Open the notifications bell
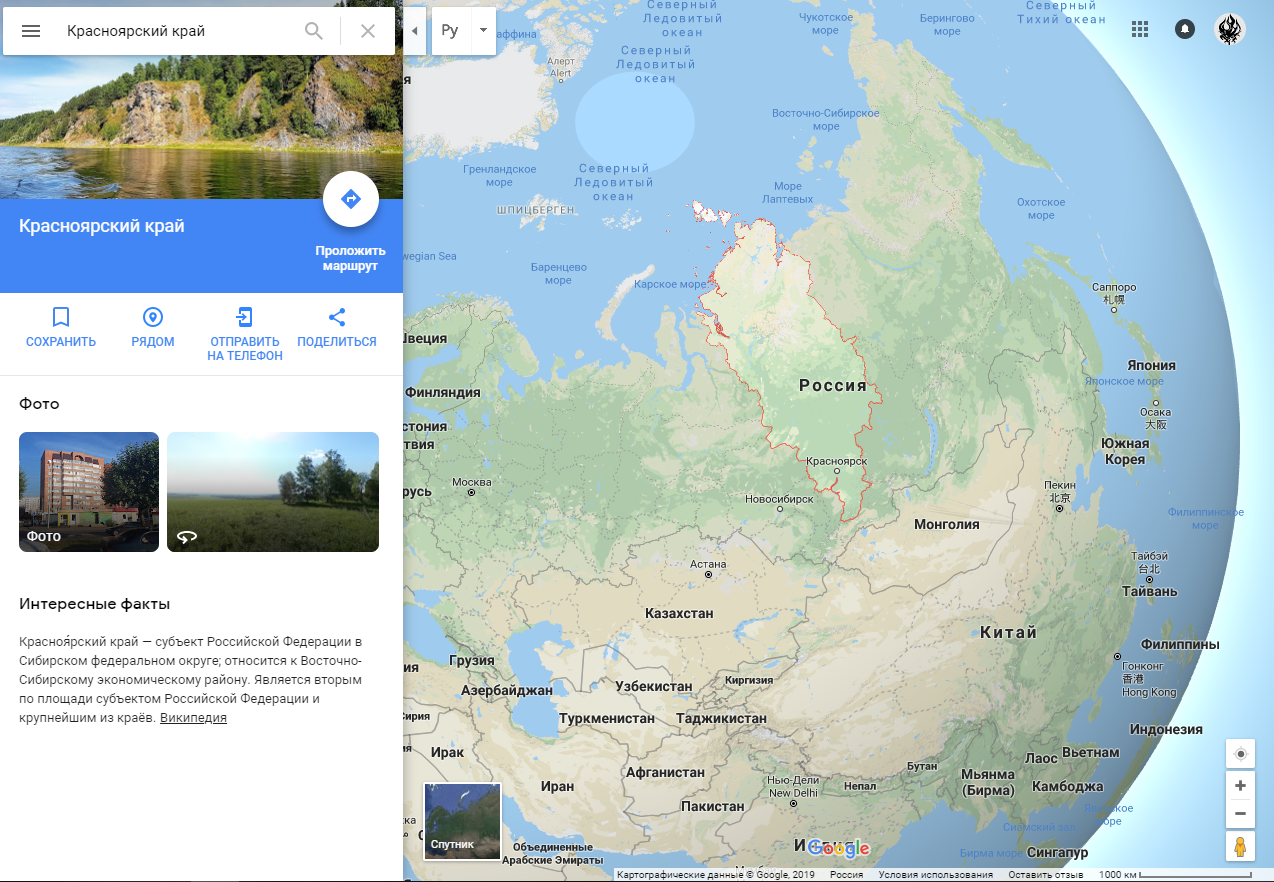This screenshot has width=1274, height=882. pyautogui.click(x=1185, y=29)
